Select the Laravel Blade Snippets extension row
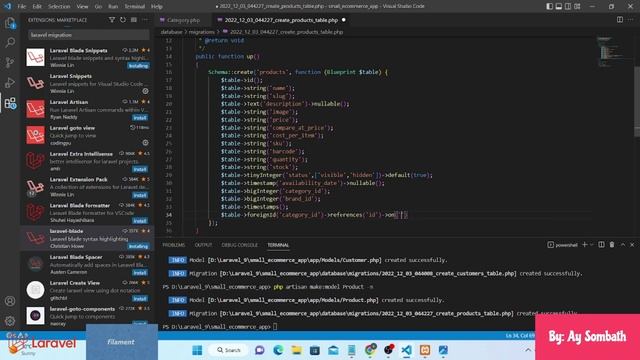 (87, 58)
